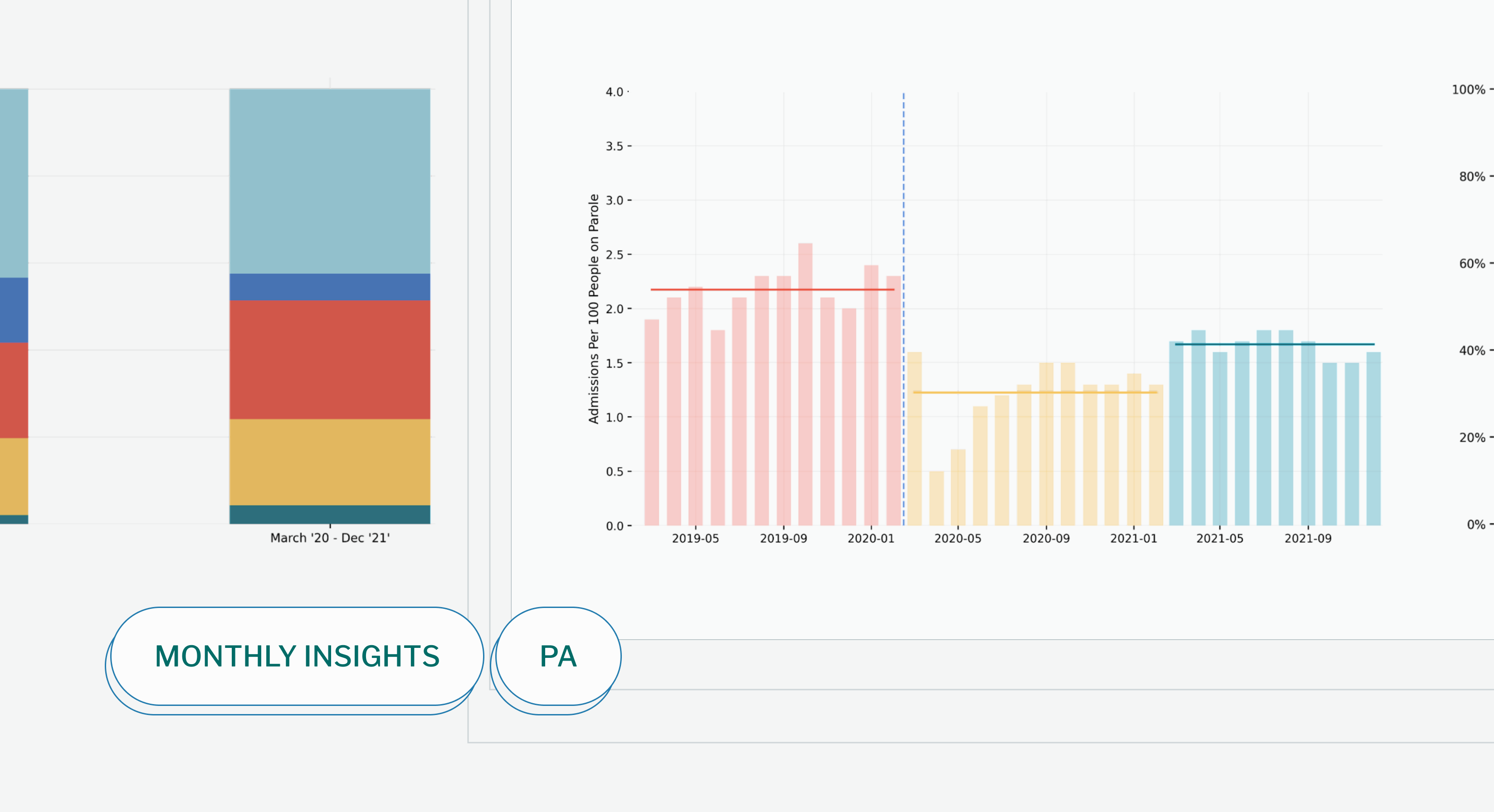Screen dimensions: 1494x812
Task: Click the Admissions Per 100 People axis title
Action: (593, 308)
